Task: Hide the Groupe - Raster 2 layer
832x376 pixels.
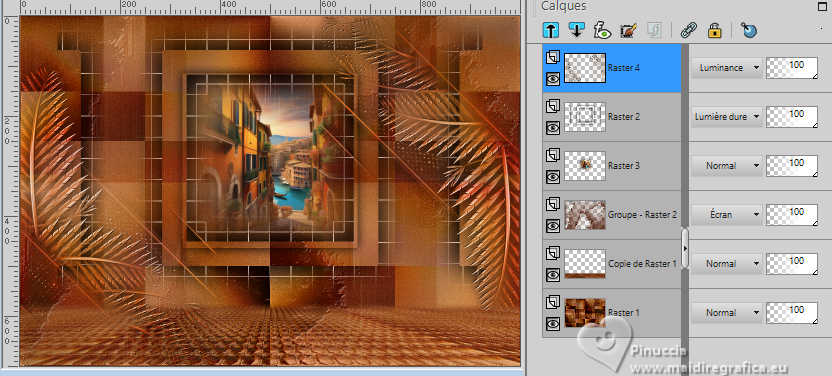Action: coord(553,226)
